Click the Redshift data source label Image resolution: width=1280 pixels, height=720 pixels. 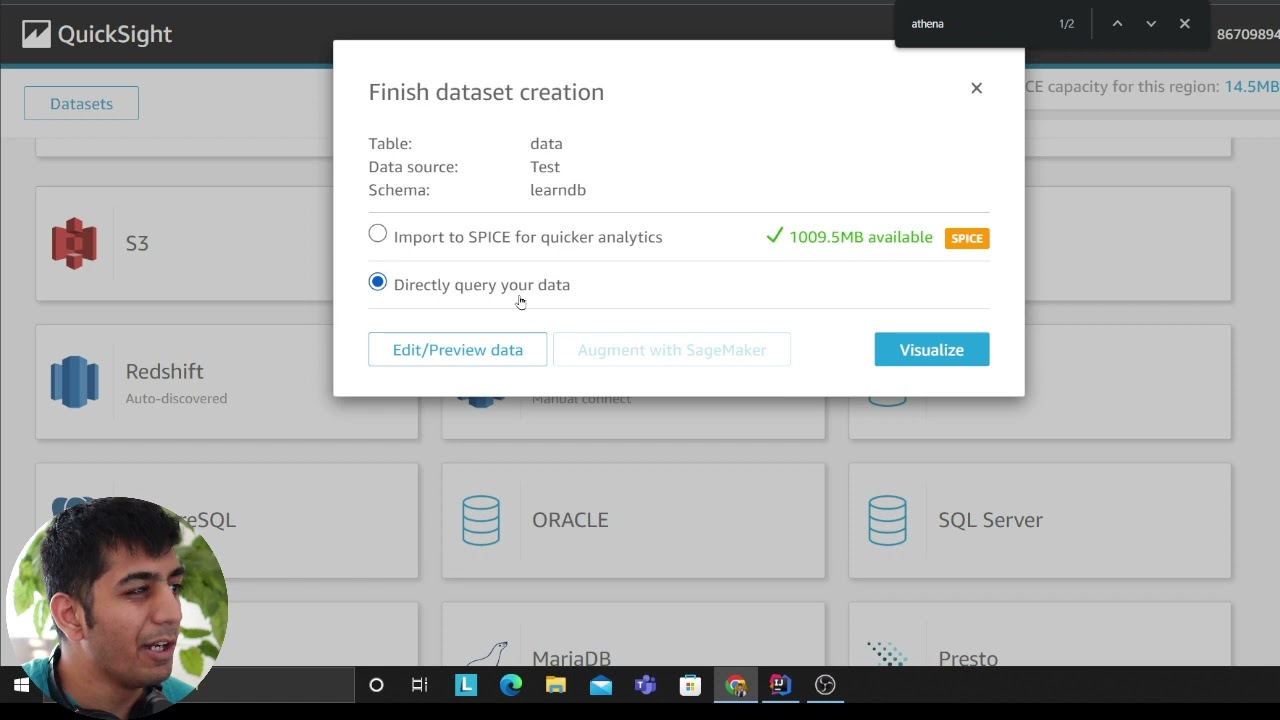164,371
